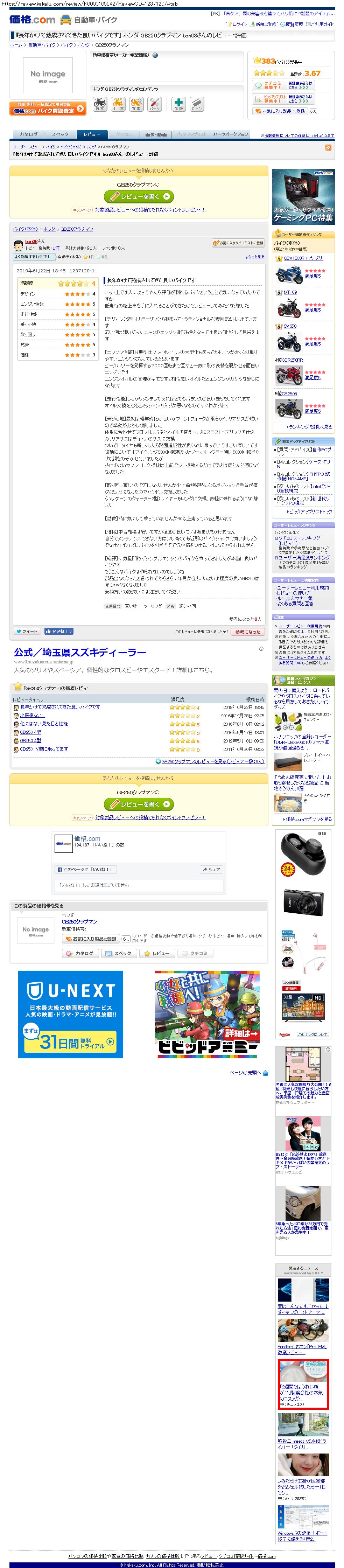Open CBR250RR in the ranking

coord(292,360)
